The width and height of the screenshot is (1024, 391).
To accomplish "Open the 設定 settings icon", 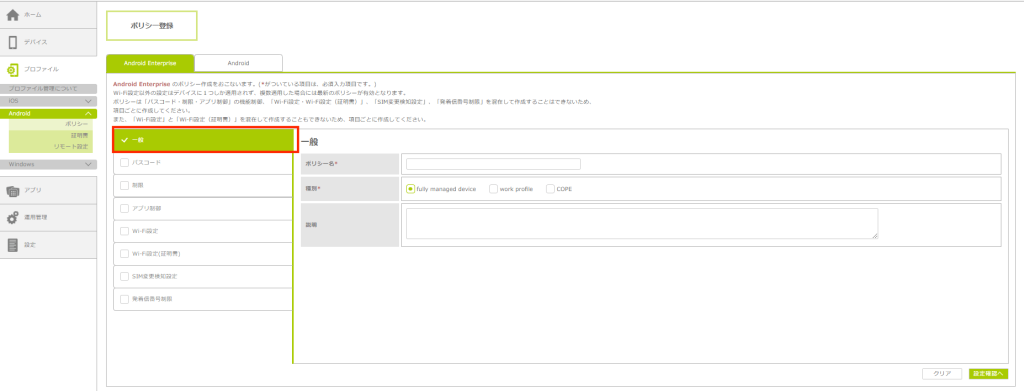I will pos(12,245).
